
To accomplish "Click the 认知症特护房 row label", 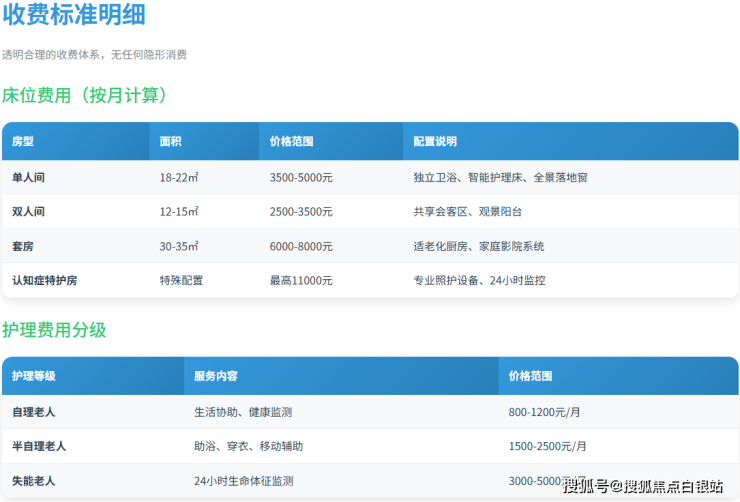I will [44, 281].
